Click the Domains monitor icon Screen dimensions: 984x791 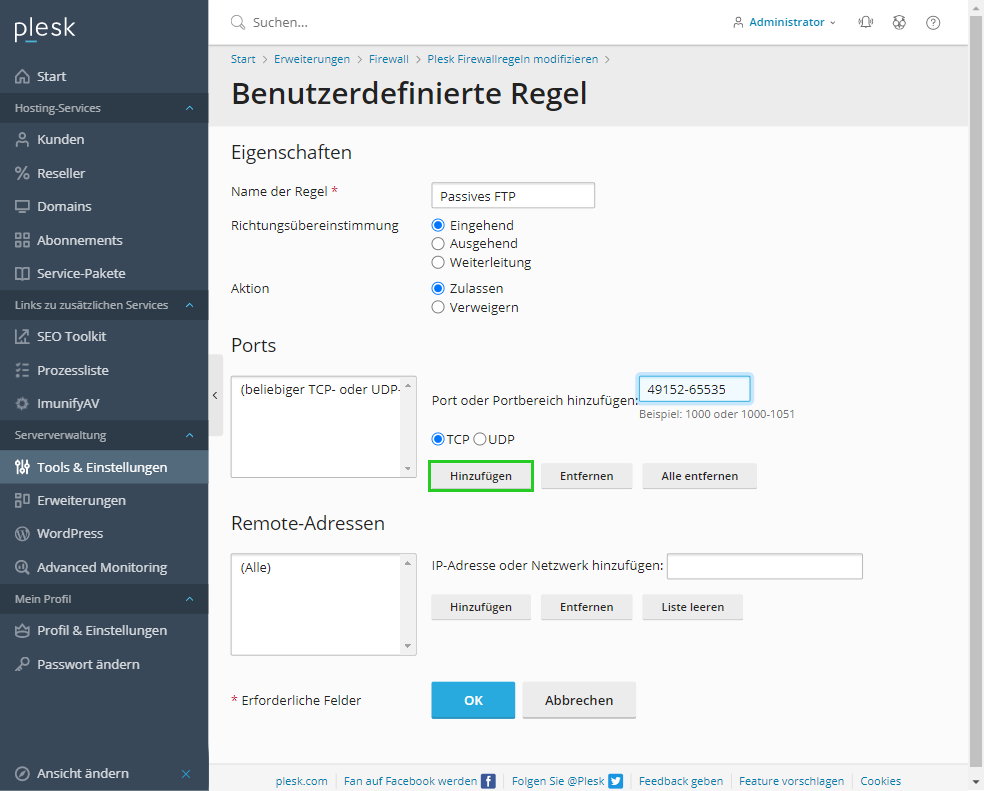[x=22, y=207]
